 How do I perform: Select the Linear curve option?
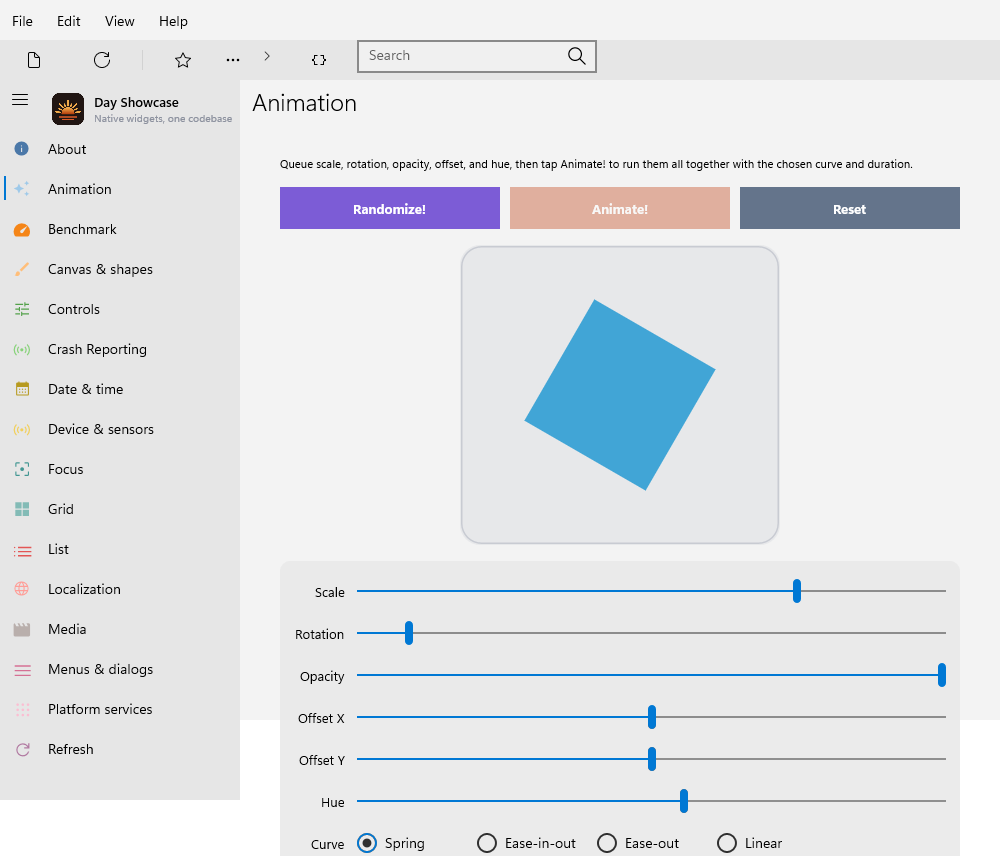[726, 843]
